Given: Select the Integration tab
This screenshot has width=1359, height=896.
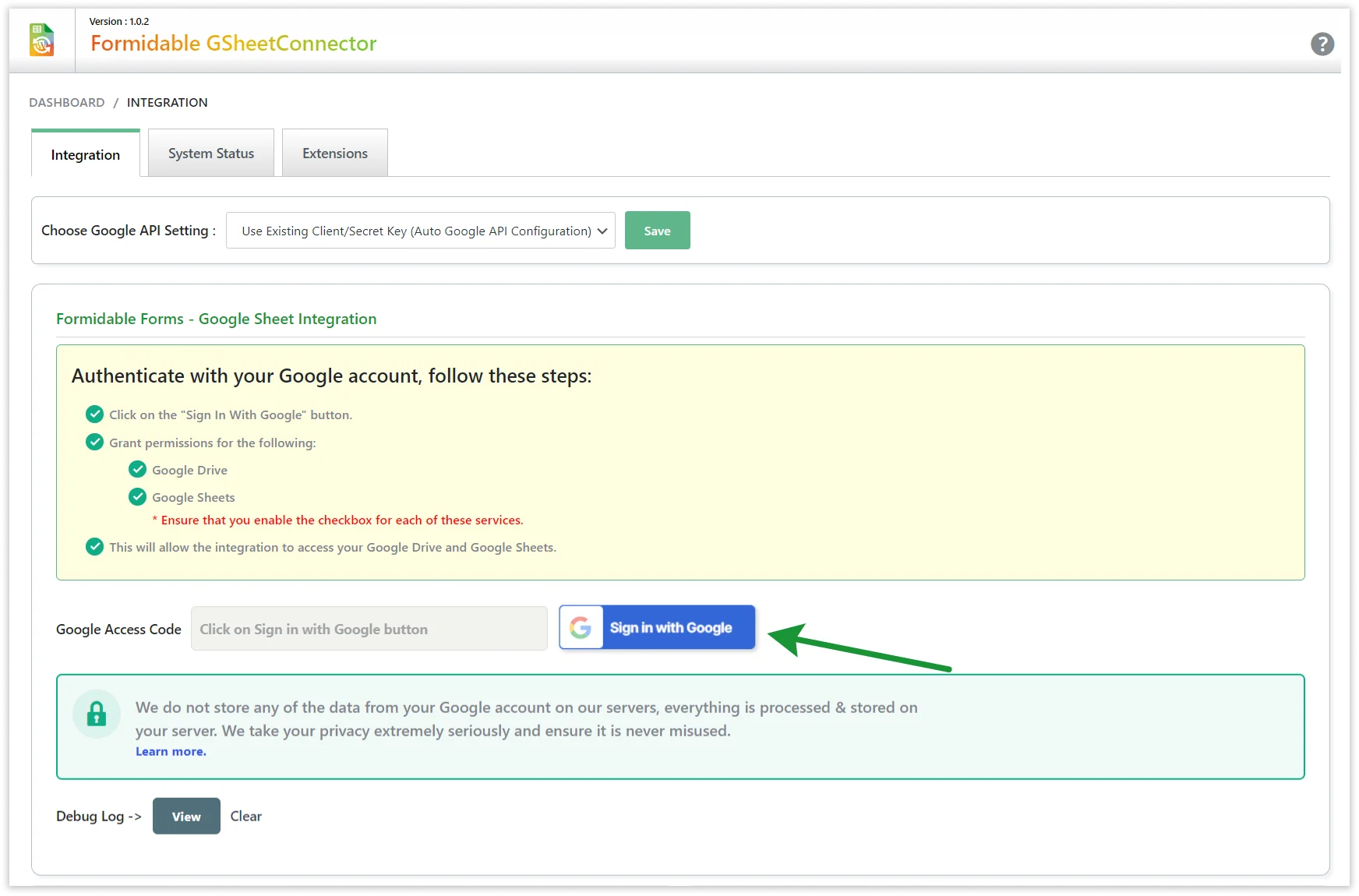Looking at the screenshot, I should [x=86, y=154].
